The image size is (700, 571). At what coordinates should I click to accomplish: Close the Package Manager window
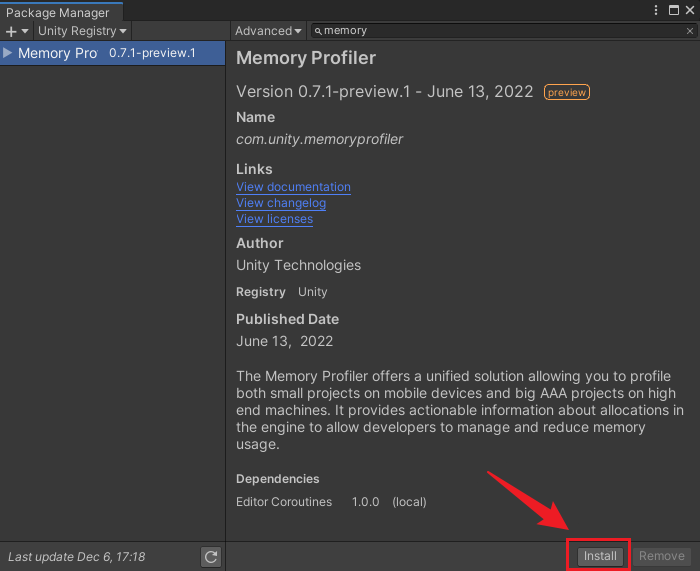point(689,10)
